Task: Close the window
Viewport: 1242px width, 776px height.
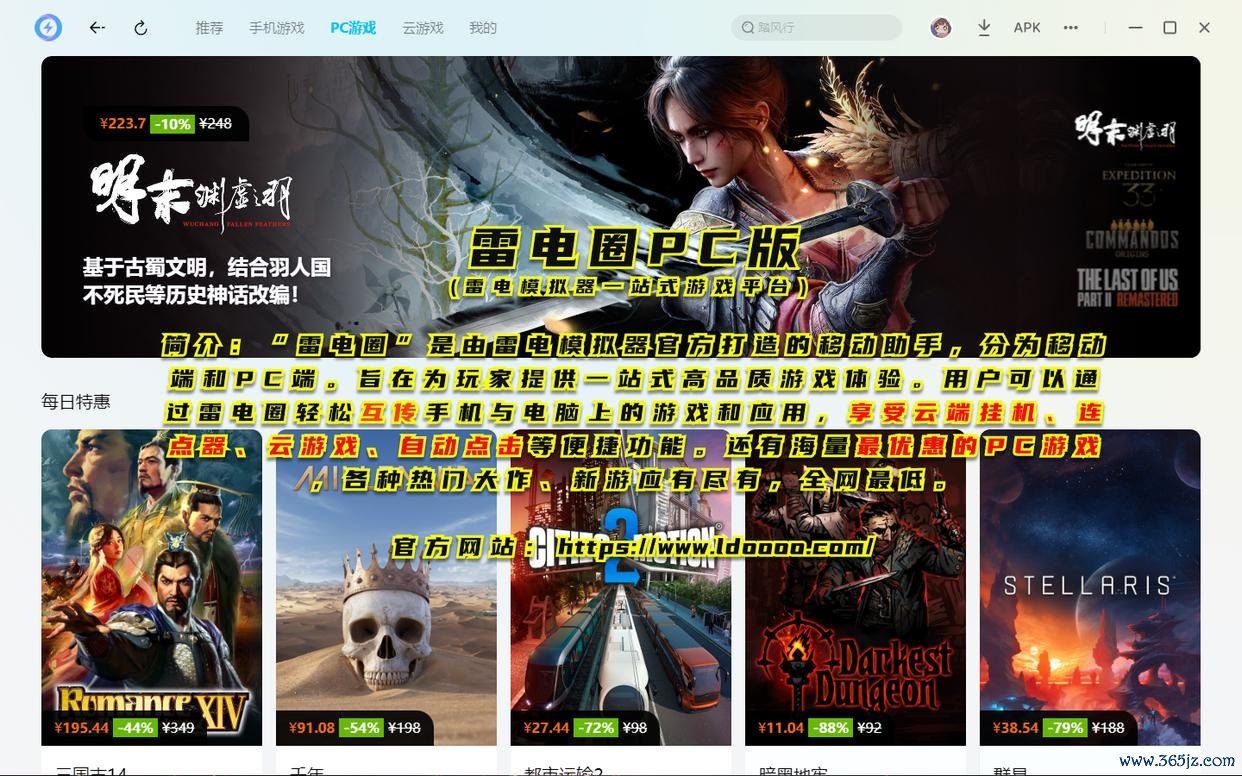Action: click(x=1205, y=28)
